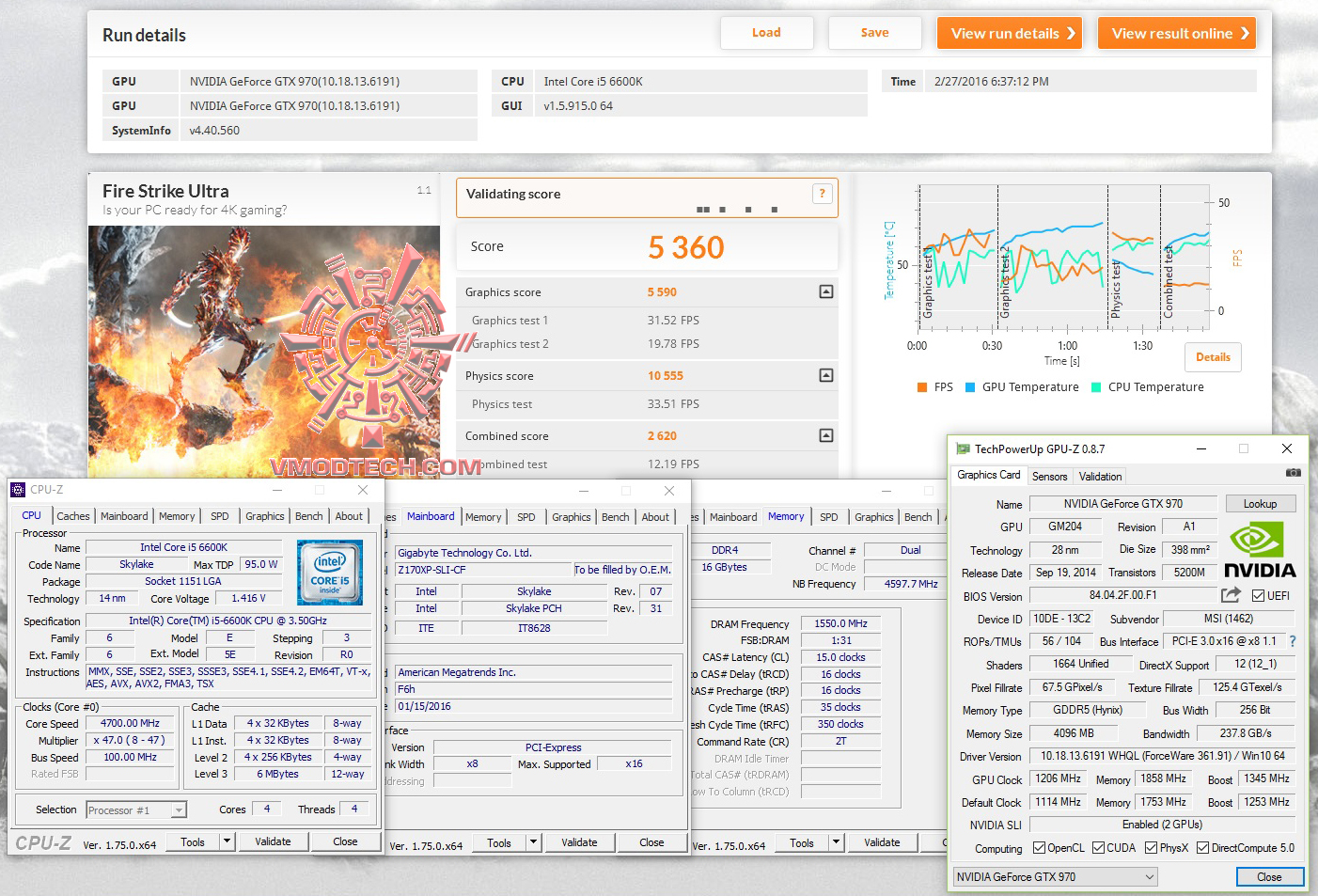This screenshot has width=1318, height=896.
Task: Click the TechPowerUp GPU-Z title bar icon
Action: (963, 449)
